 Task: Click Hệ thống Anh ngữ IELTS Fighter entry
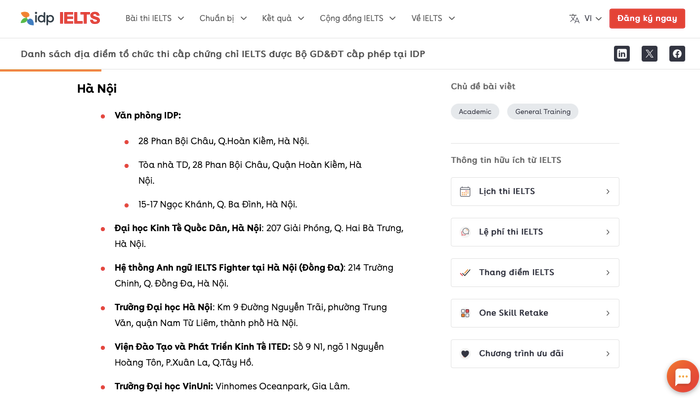click(x=254, y=276)
